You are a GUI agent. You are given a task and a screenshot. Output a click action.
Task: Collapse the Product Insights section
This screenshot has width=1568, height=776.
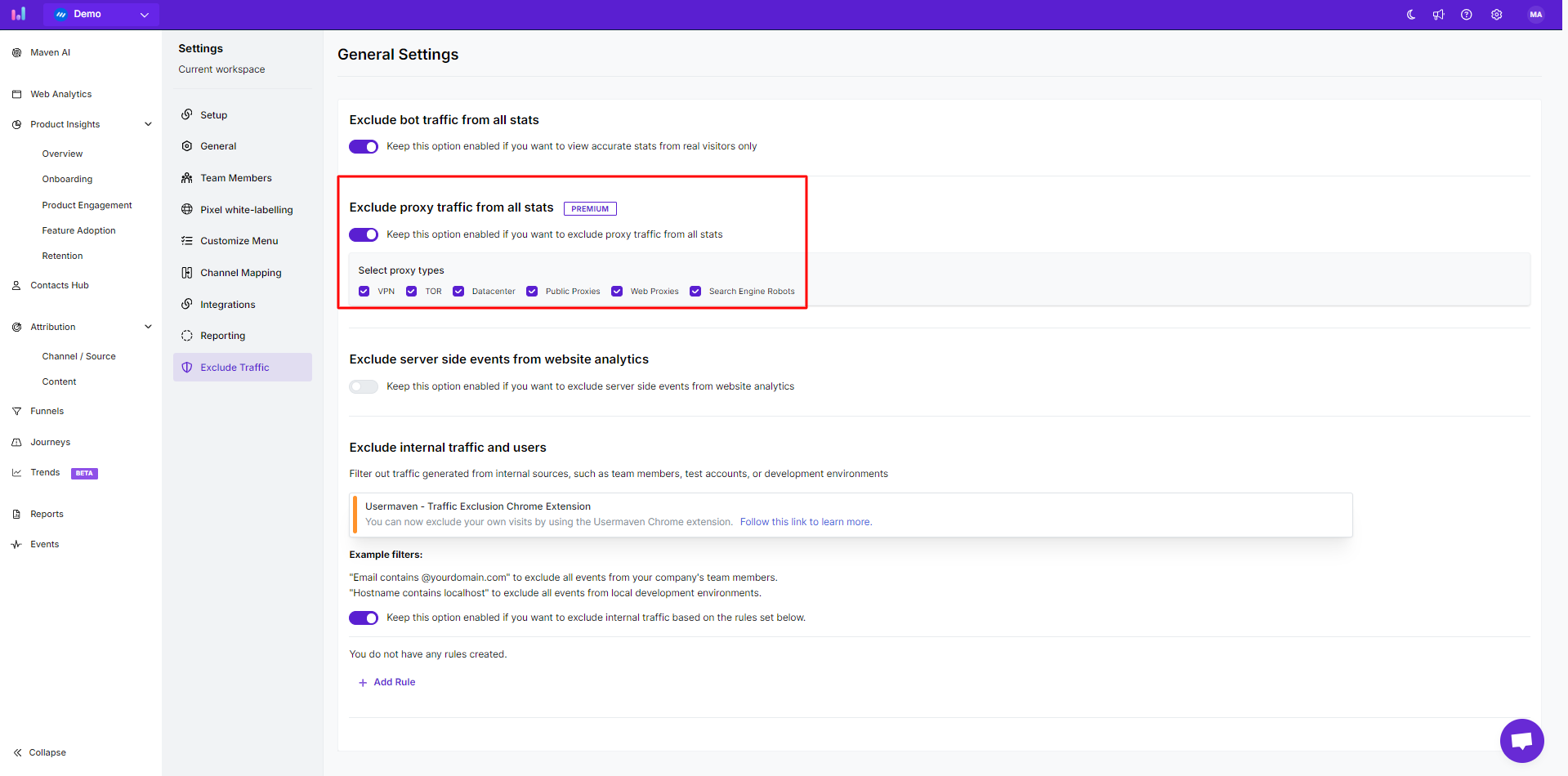[148, 123]
